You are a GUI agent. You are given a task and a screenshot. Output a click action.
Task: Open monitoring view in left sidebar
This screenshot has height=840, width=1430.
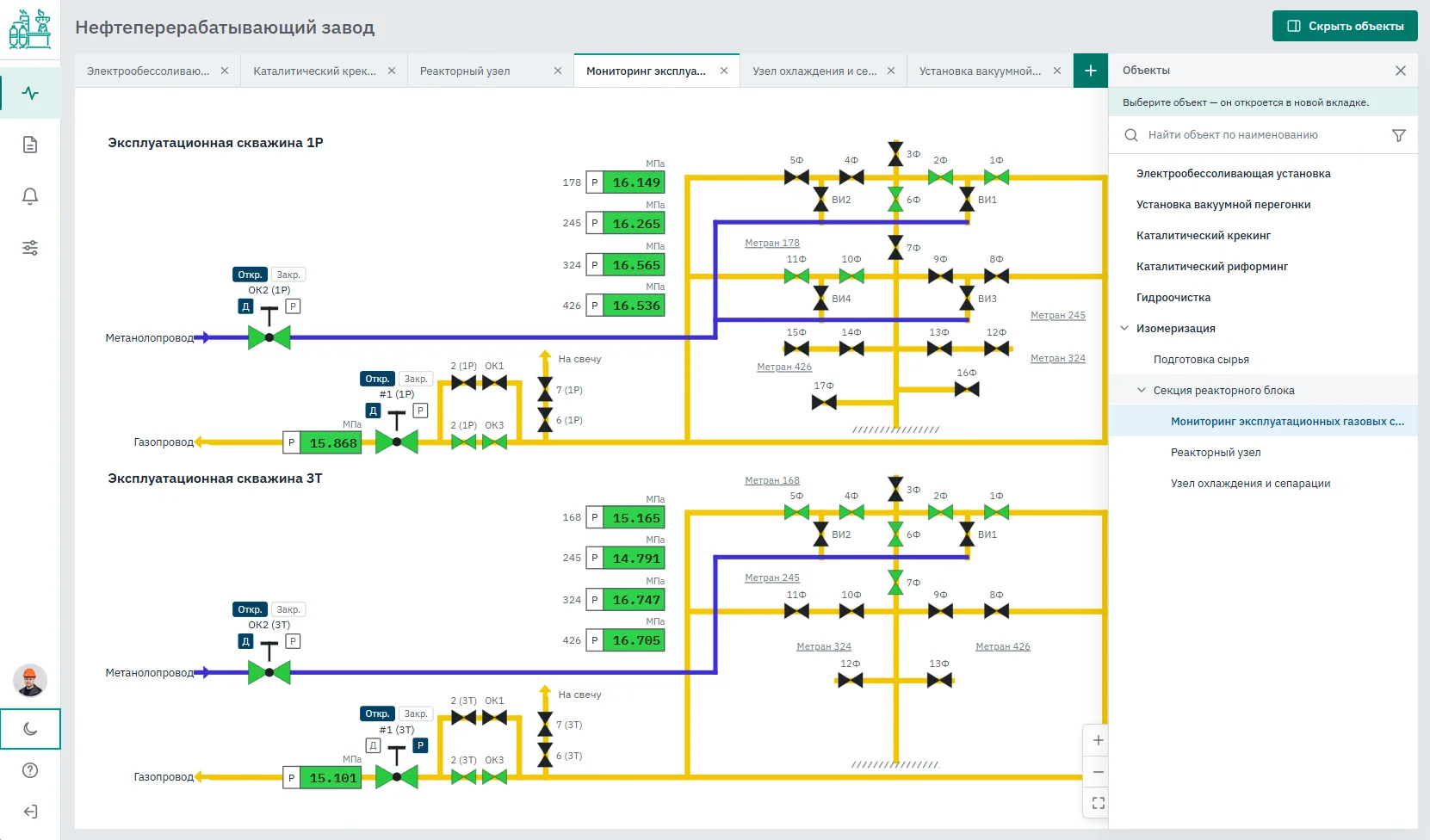[x=30, y=93]
